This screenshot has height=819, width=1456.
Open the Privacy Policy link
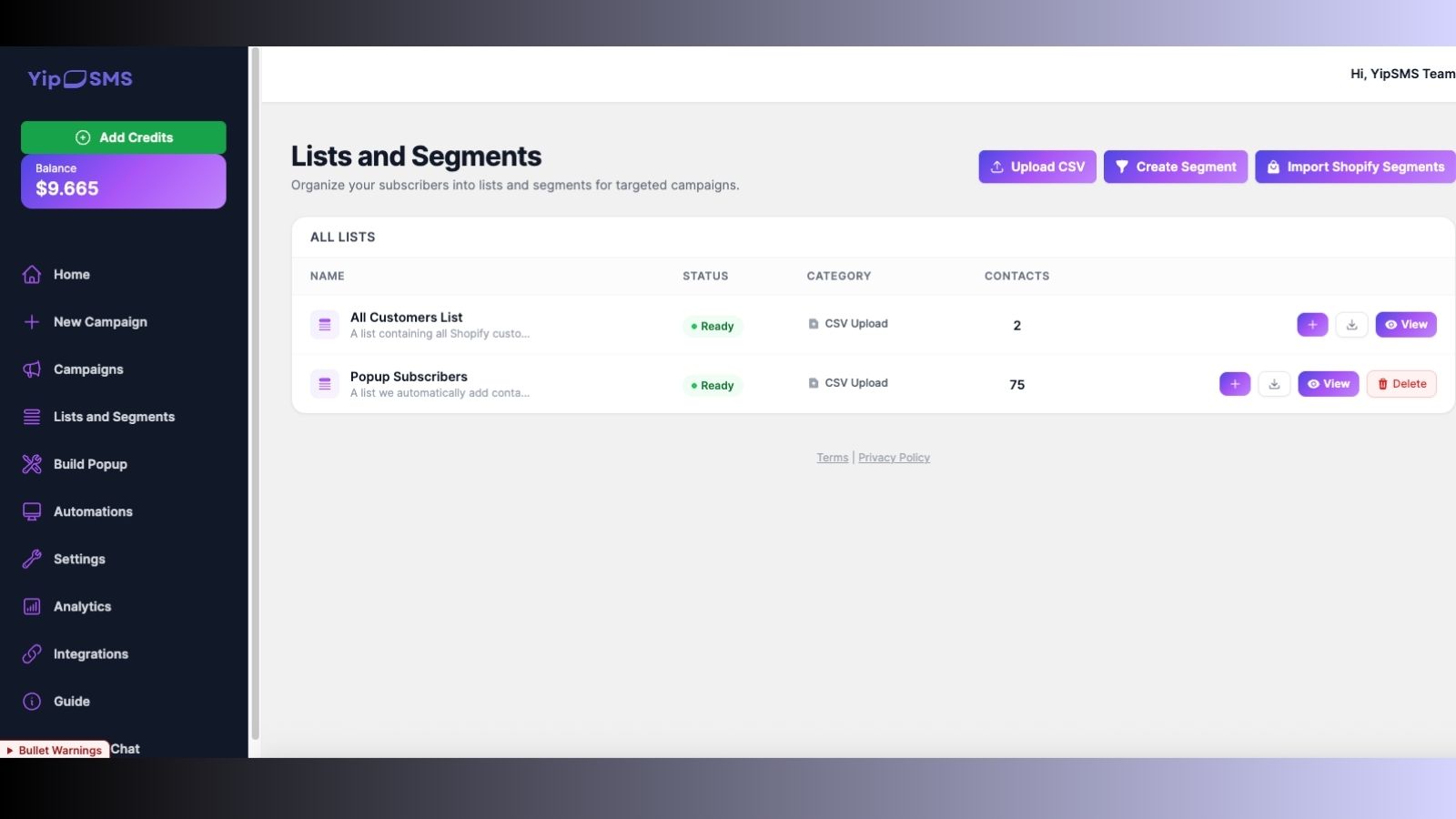point(894,458)
